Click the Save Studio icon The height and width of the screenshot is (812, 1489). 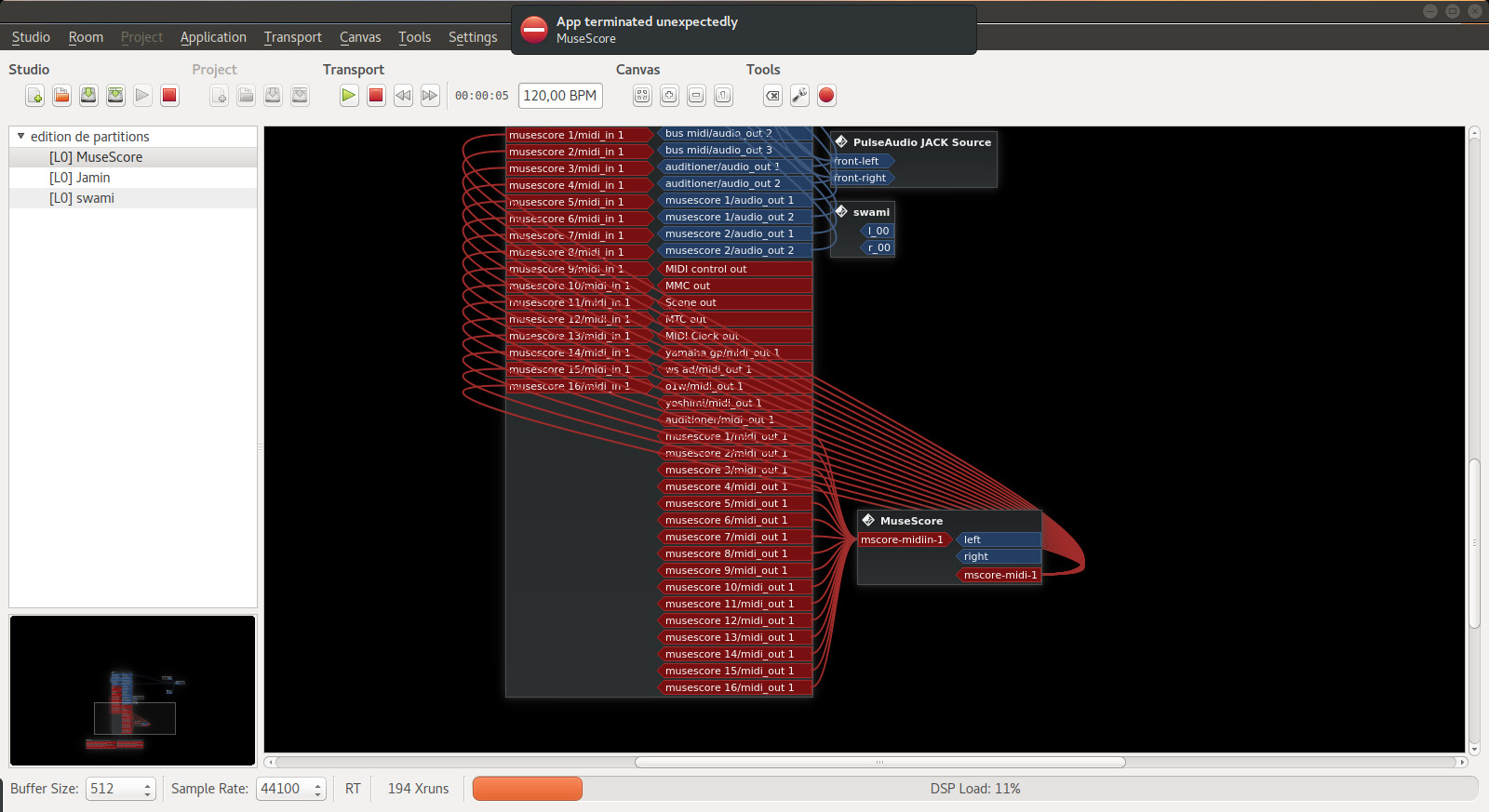pos(88,95)
